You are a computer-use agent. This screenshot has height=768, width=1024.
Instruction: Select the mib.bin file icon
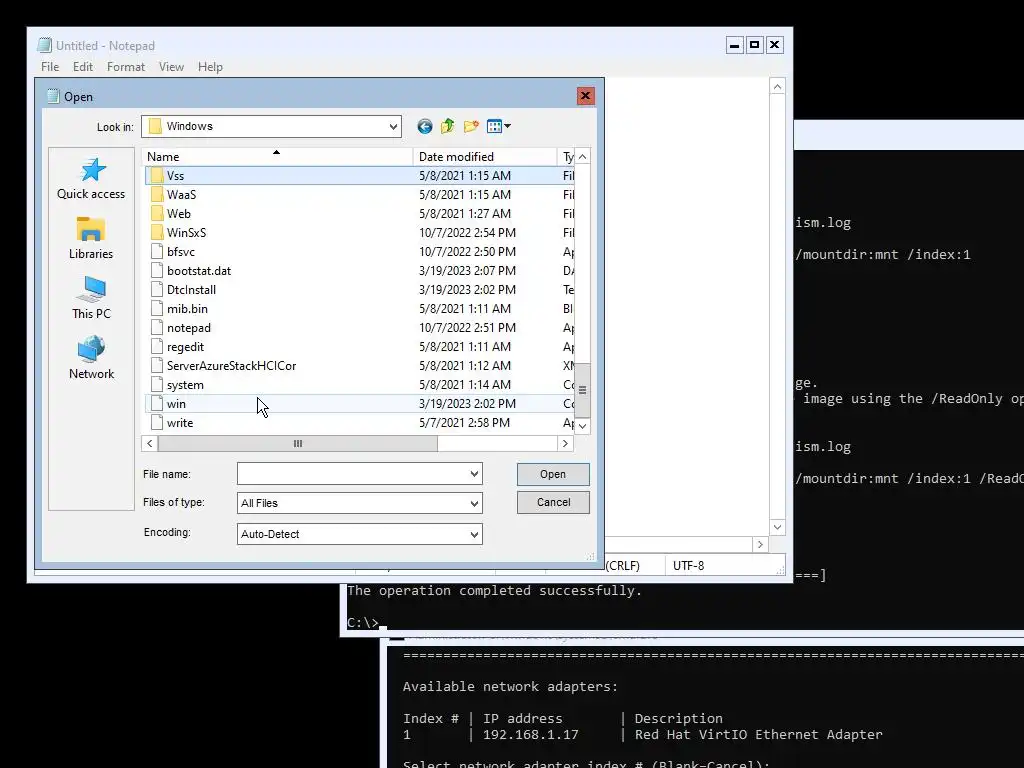[156, 308]
